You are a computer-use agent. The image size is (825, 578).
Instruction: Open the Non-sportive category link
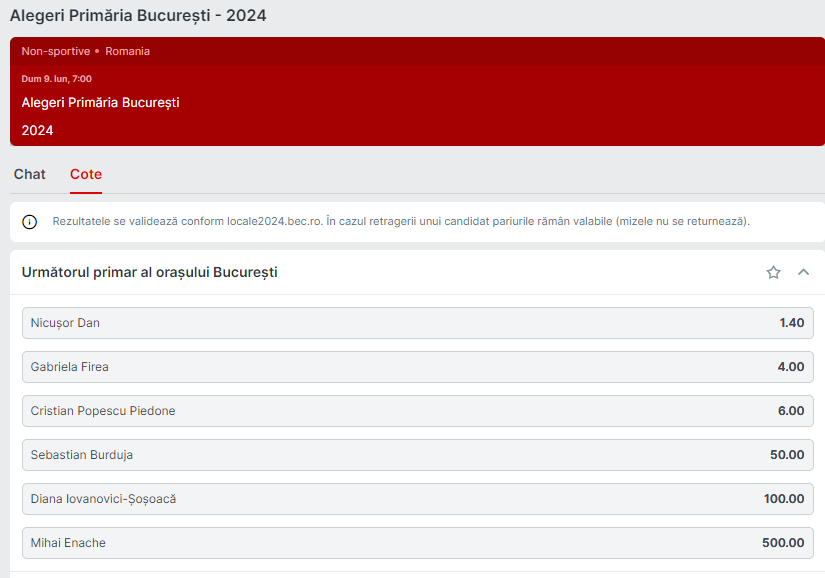click(56, 51)
